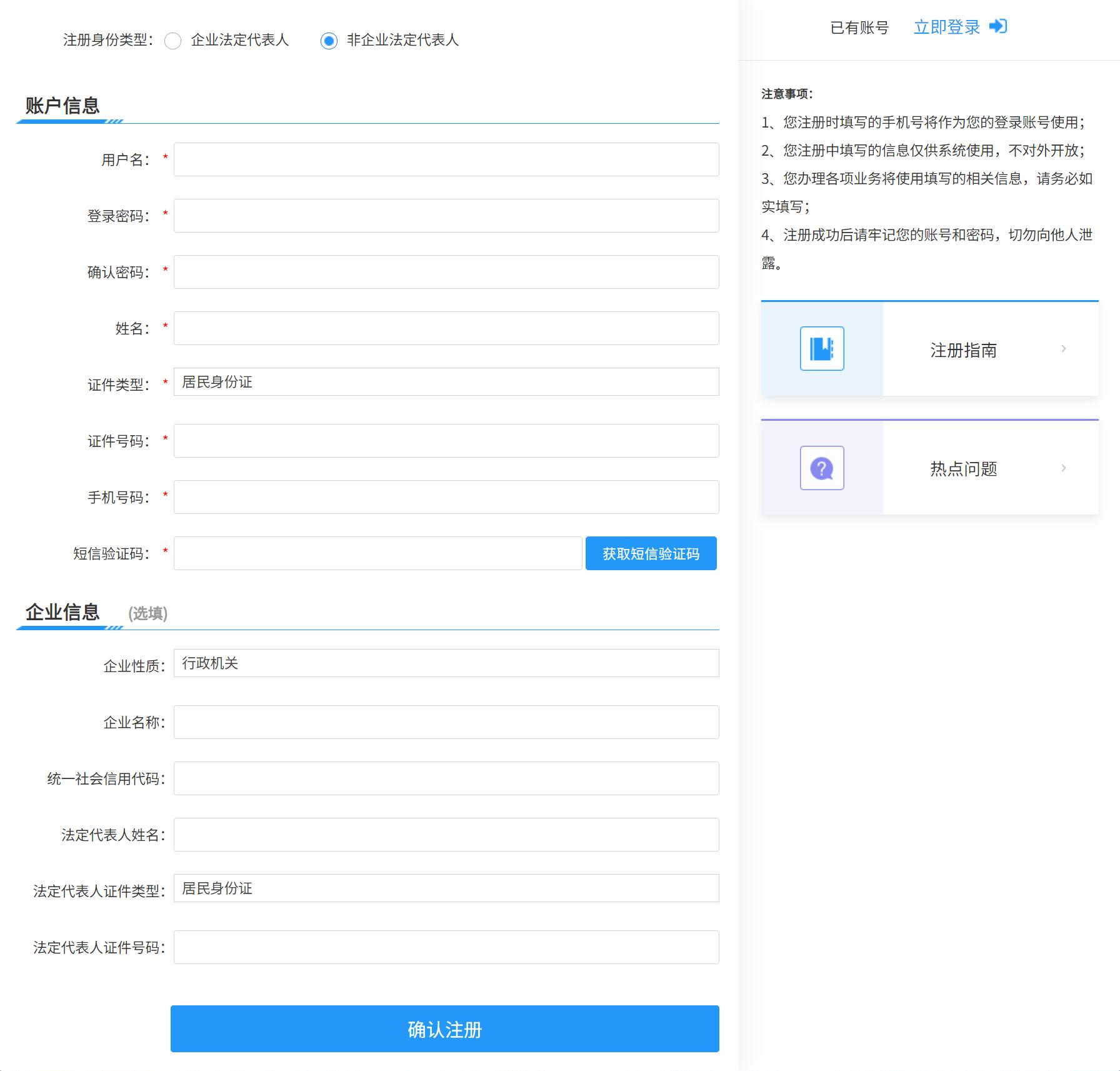This screenshot has width=1120, height=1071.
Task: Click the 热点问题 question mark icon
Action: pyautogui.click(x=822, y=468)
